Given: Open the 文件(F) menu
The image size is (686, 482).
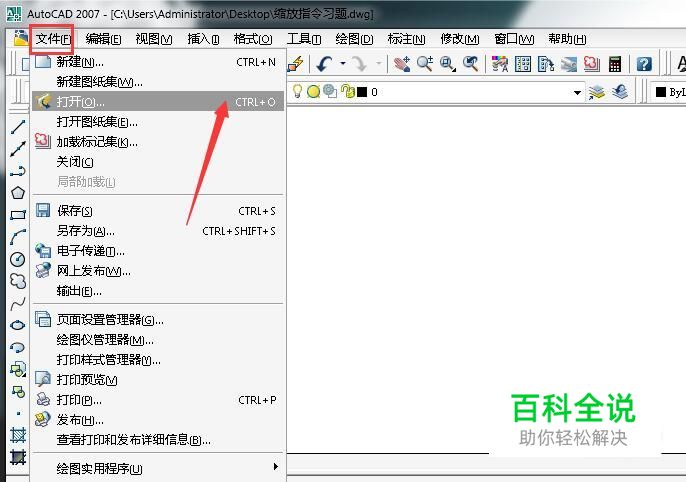Looking at the screenshot, I should (53, 39).
